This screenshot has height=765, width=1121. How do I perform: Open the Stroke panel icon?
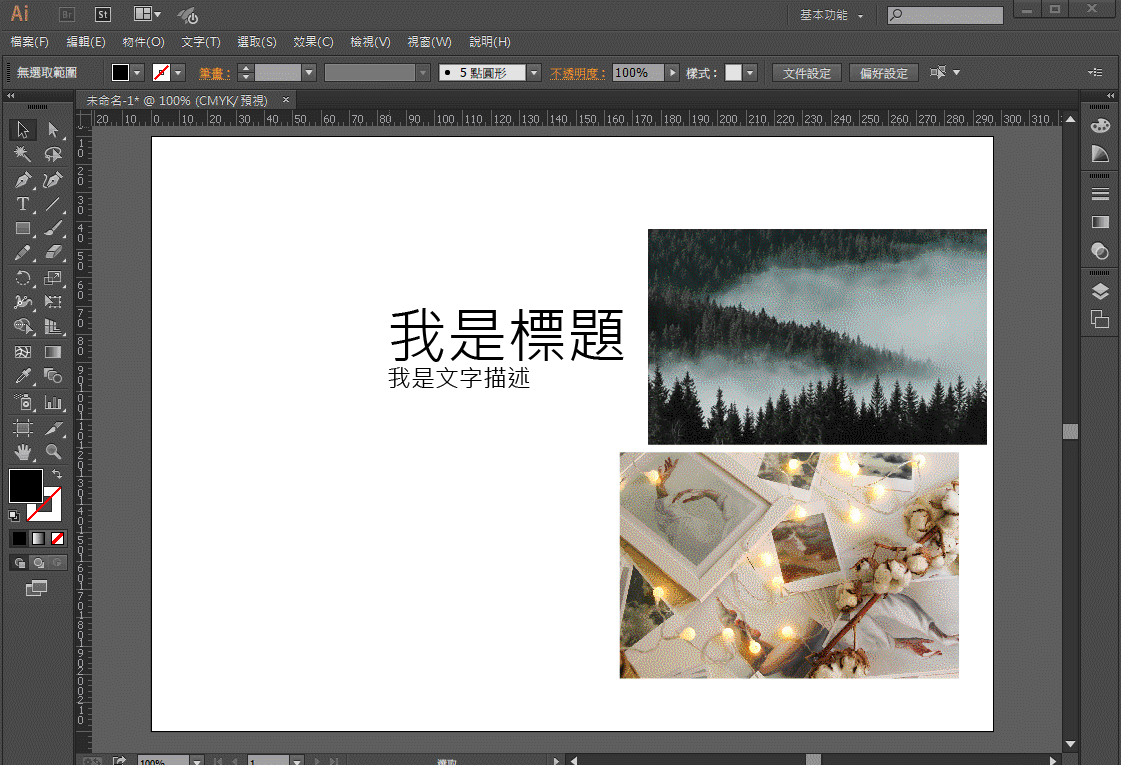(x=1100, y=194)
